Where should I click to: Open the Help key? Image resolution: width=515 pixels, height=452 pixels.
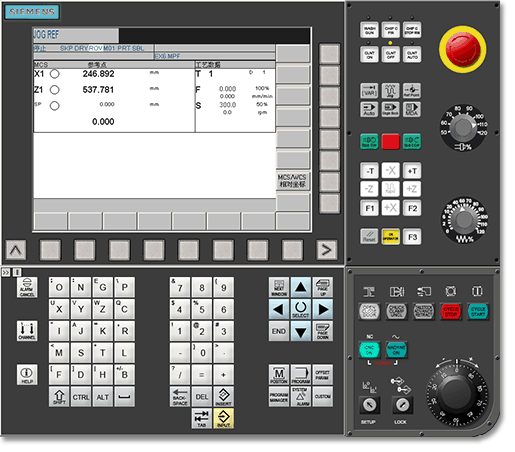(x=27, y=375)
